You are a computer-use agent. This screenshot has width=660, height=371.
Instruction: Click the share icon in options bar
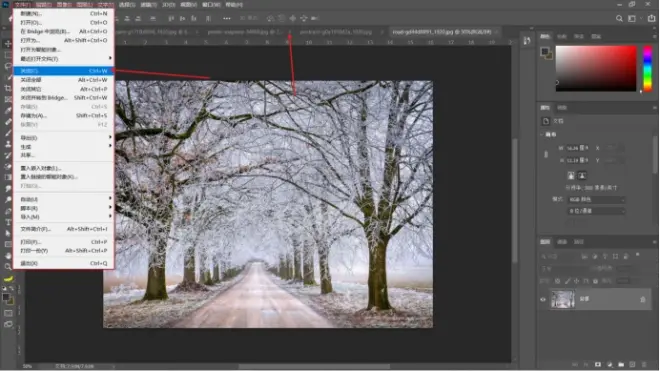651,19
